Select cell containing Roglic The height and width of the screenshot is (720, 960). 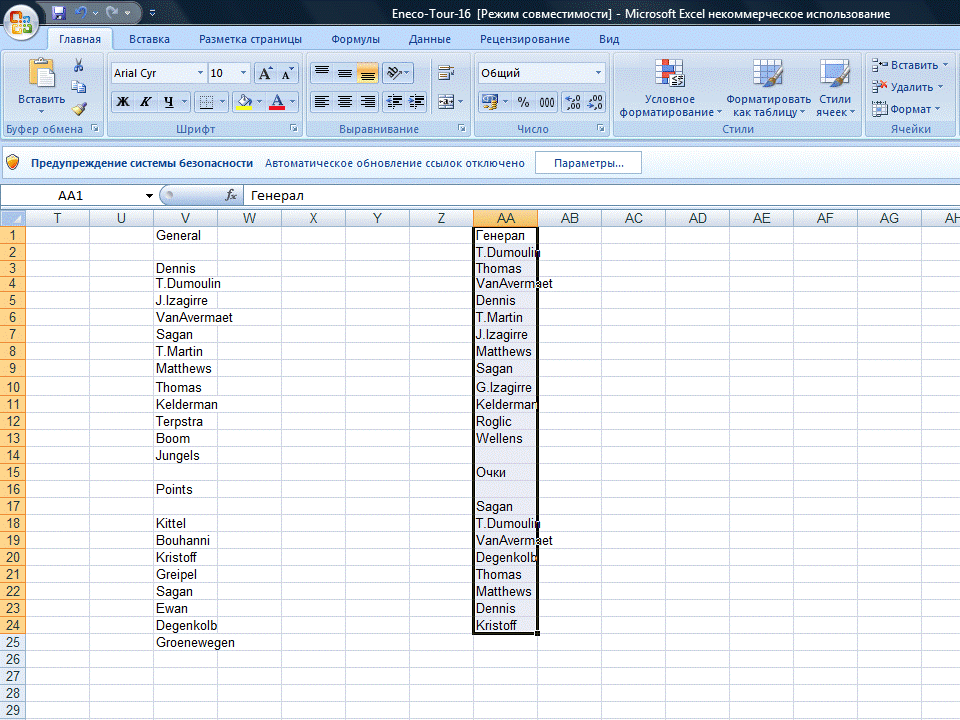506,421
